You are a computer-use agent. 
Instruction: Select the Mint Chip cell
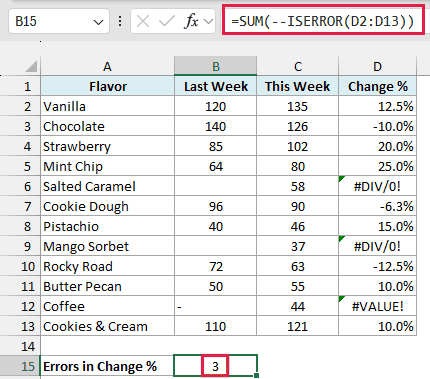[x=107, y=166]
